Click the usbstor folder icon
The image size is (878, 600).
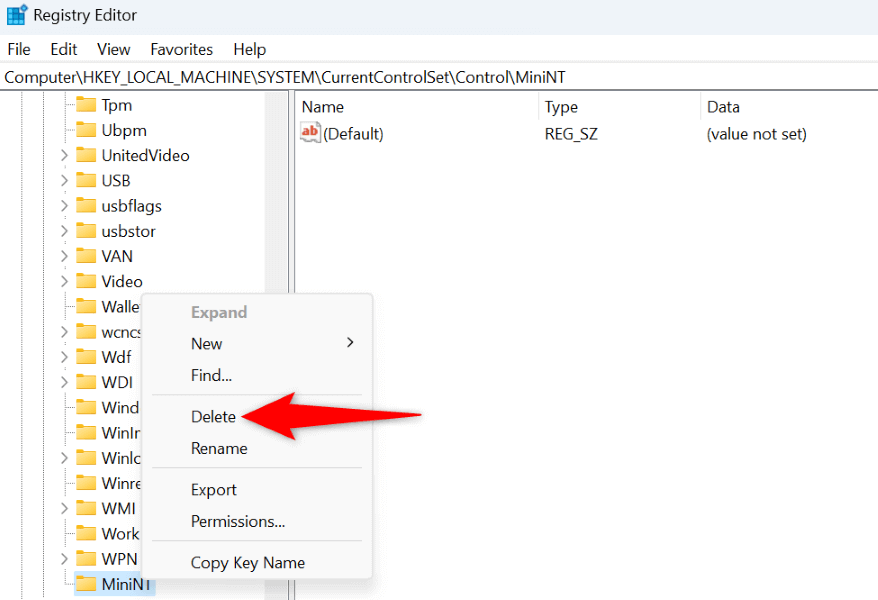click(x=86, y=231)
